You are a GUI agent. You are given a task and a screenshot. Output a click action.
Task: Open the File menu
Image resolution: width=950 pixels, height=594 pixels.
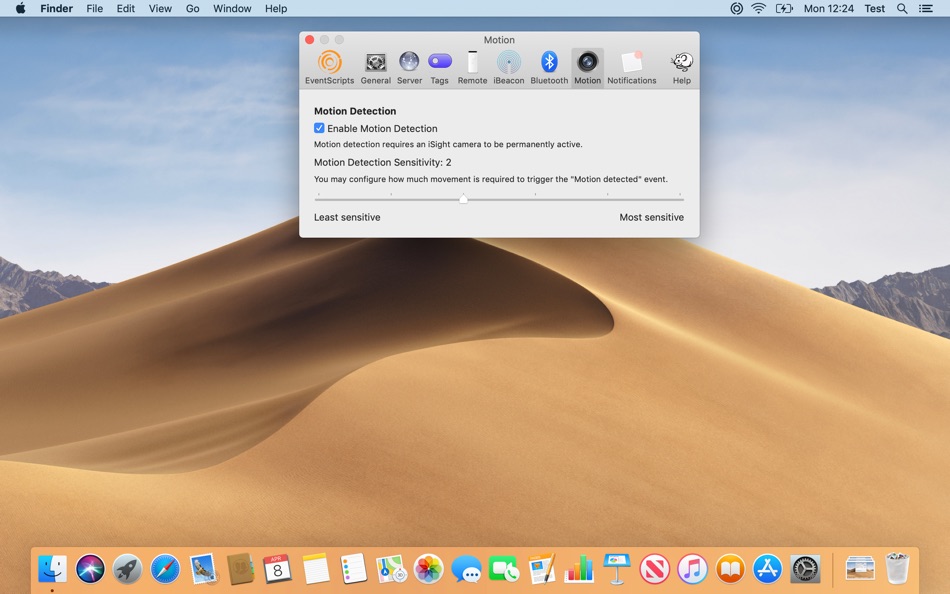pos(95,8)
